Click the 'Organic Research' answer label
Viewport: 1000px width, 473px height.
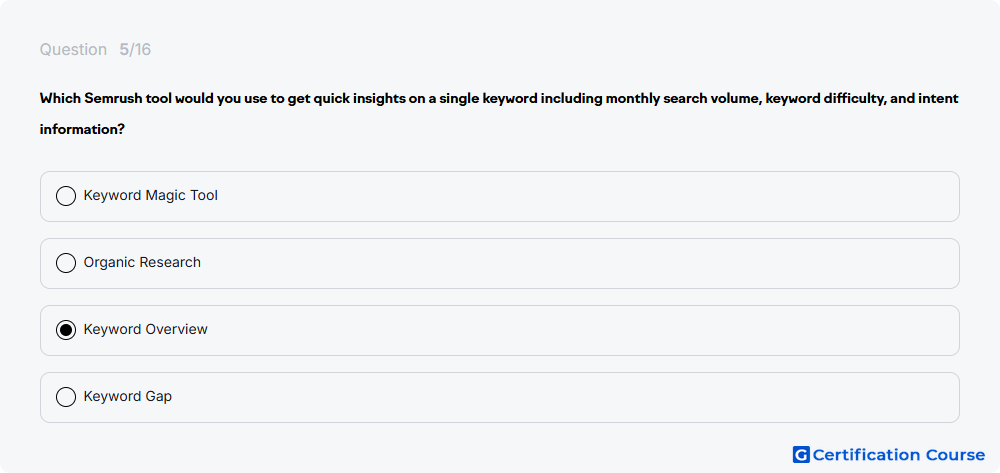coord(142,263)
